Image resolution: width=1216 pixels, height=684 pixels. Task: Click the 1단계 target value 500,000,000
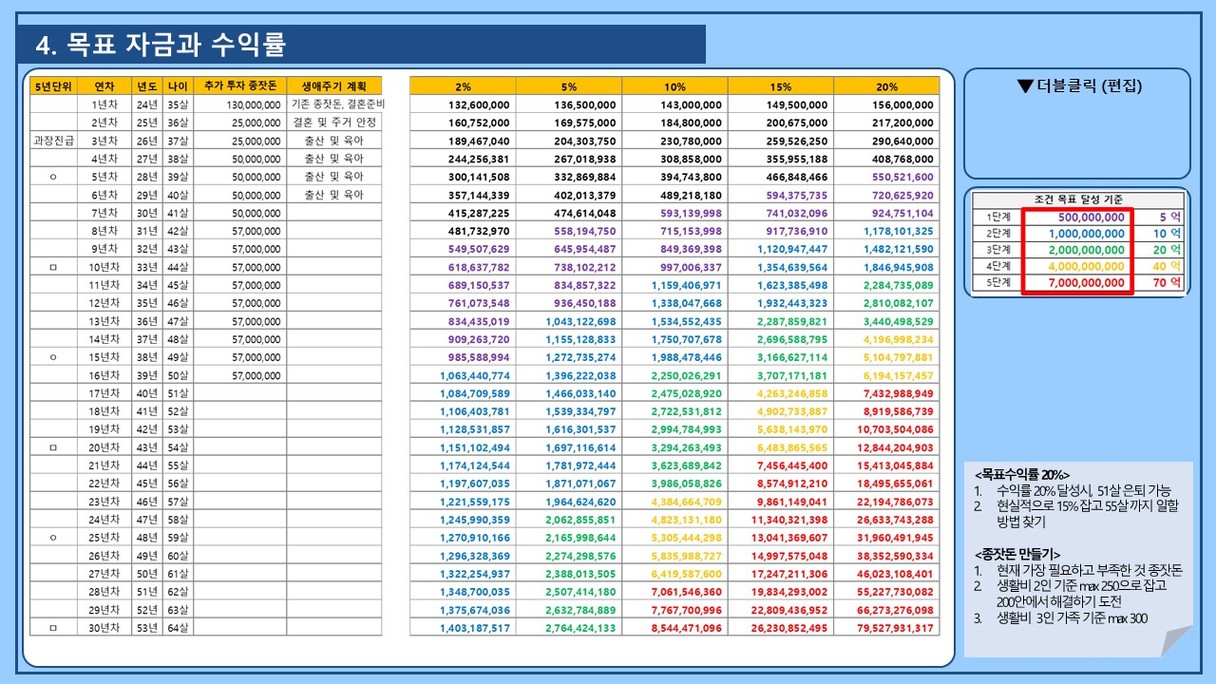point(1077,217)
